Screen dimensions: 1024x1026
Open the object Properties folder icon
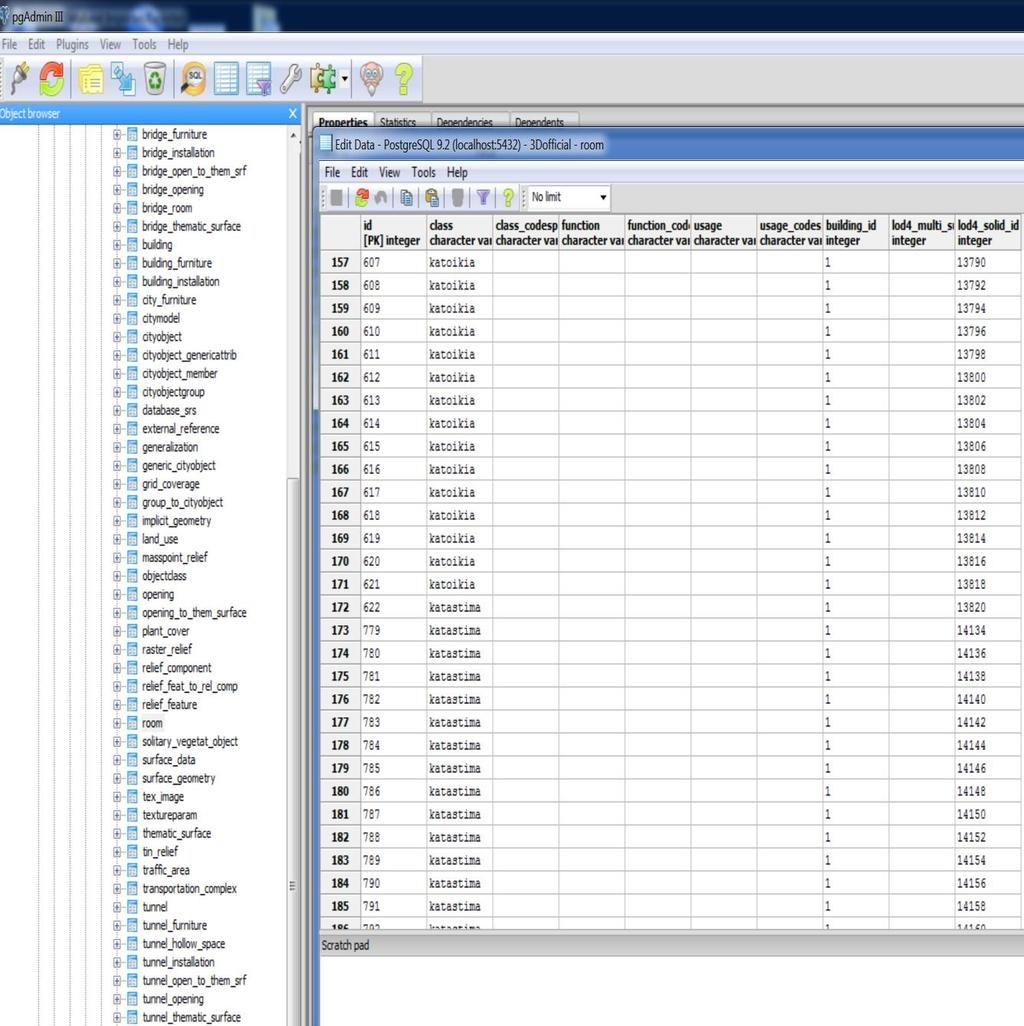click(91, 79)
